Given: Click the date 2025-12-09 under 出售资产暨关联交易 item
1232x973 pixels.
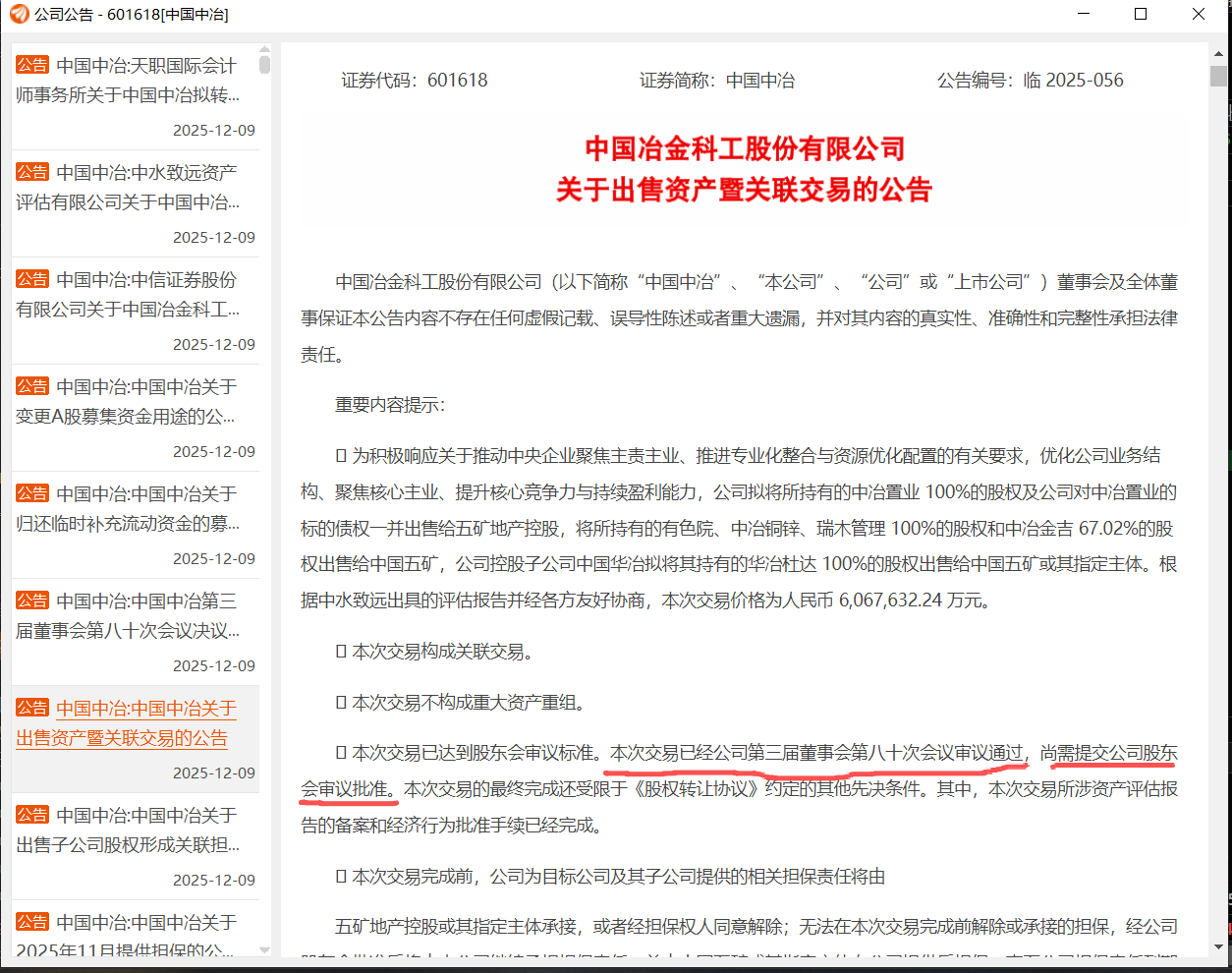Looking at the screenshot, I should click(x=214, y=773).
